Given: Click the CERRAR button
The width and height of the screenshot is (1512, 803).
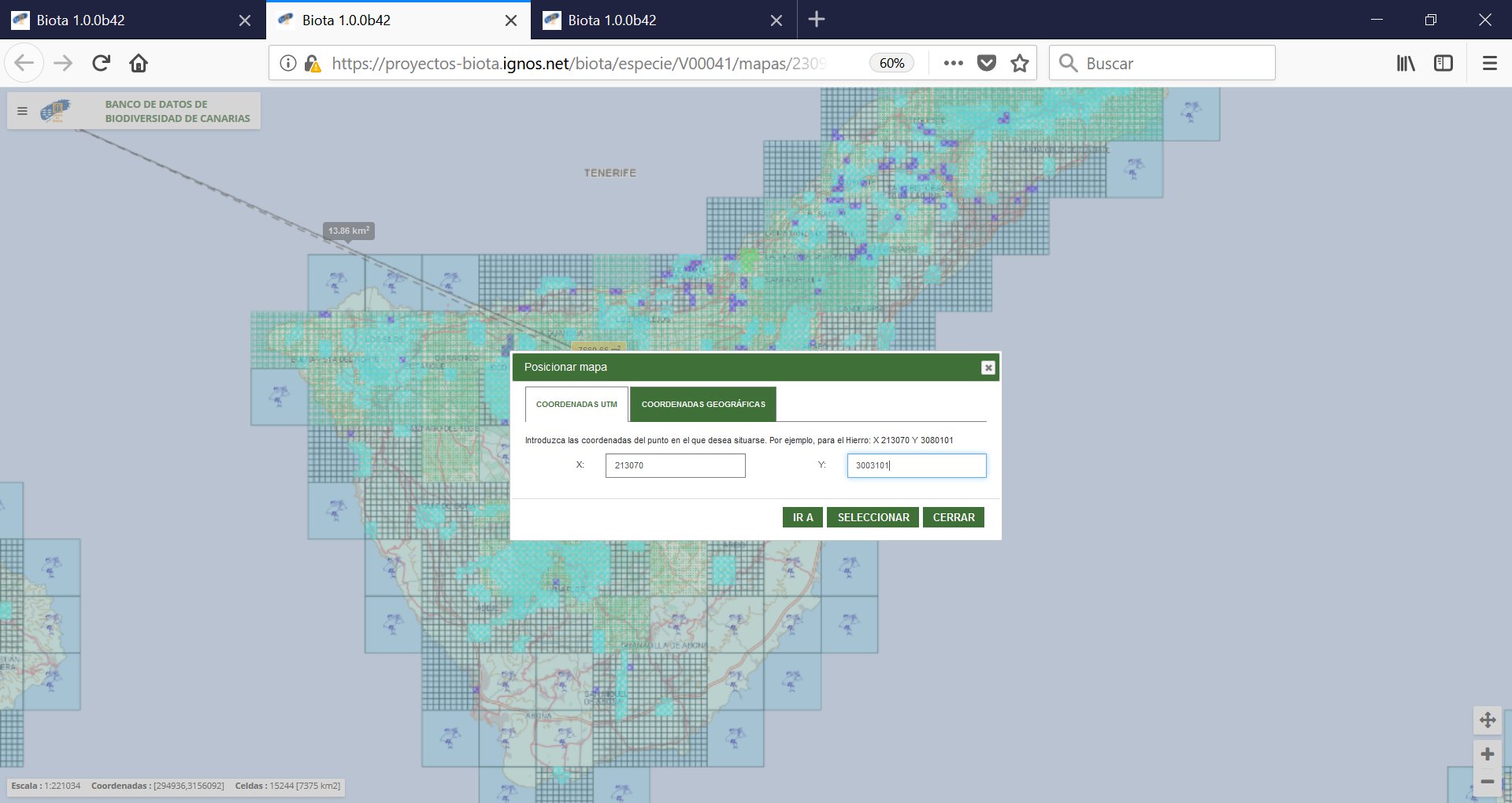Looking at the screenshot, I should tap(953, 517).
